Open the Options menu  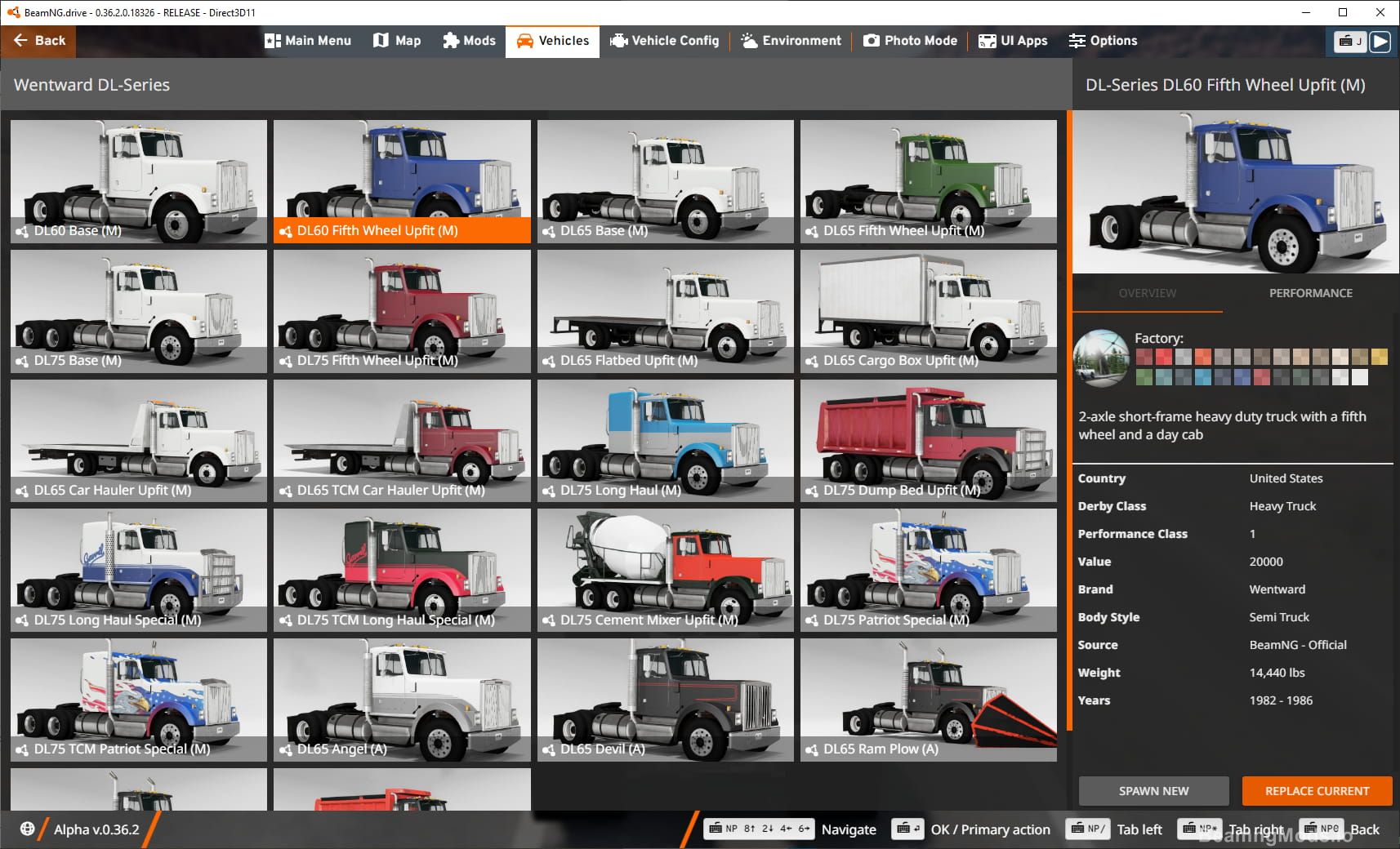(1103, 41)
